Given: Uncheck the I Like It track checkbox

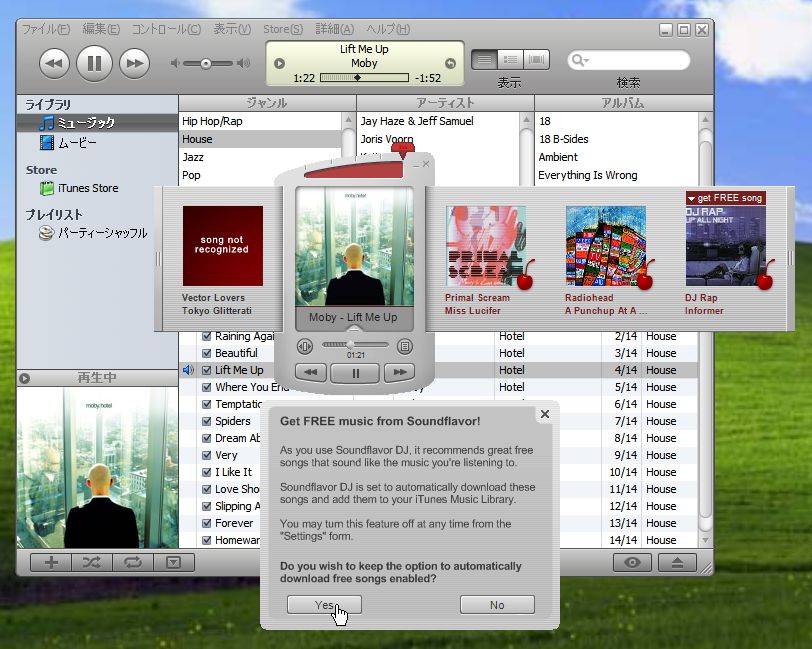Looking at the screenshot, I should (x=207, y=472).
